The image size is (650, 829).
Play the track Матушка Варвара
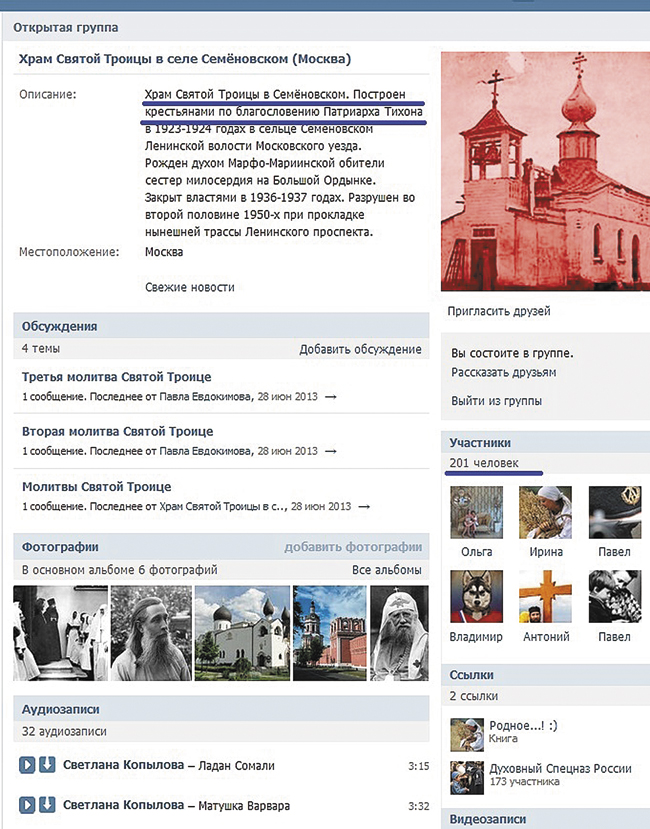coord(27,805)
